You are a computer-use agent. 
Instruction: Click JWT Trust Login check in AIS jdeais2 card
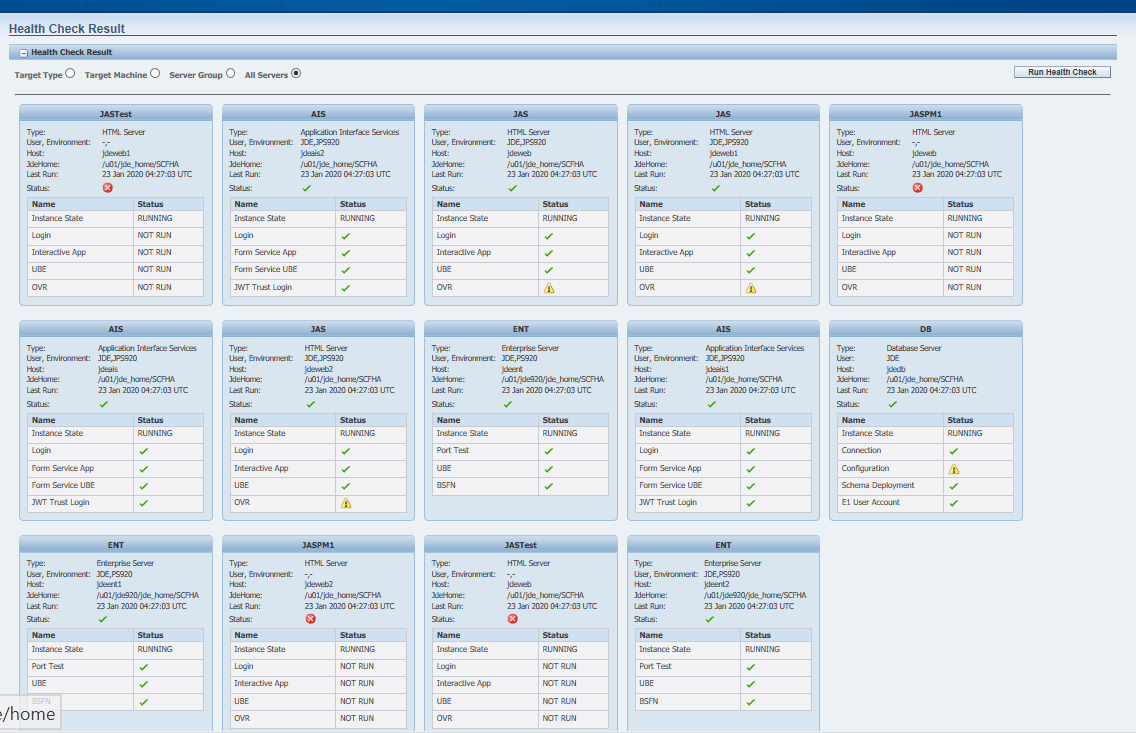click(x=346, y=288)
